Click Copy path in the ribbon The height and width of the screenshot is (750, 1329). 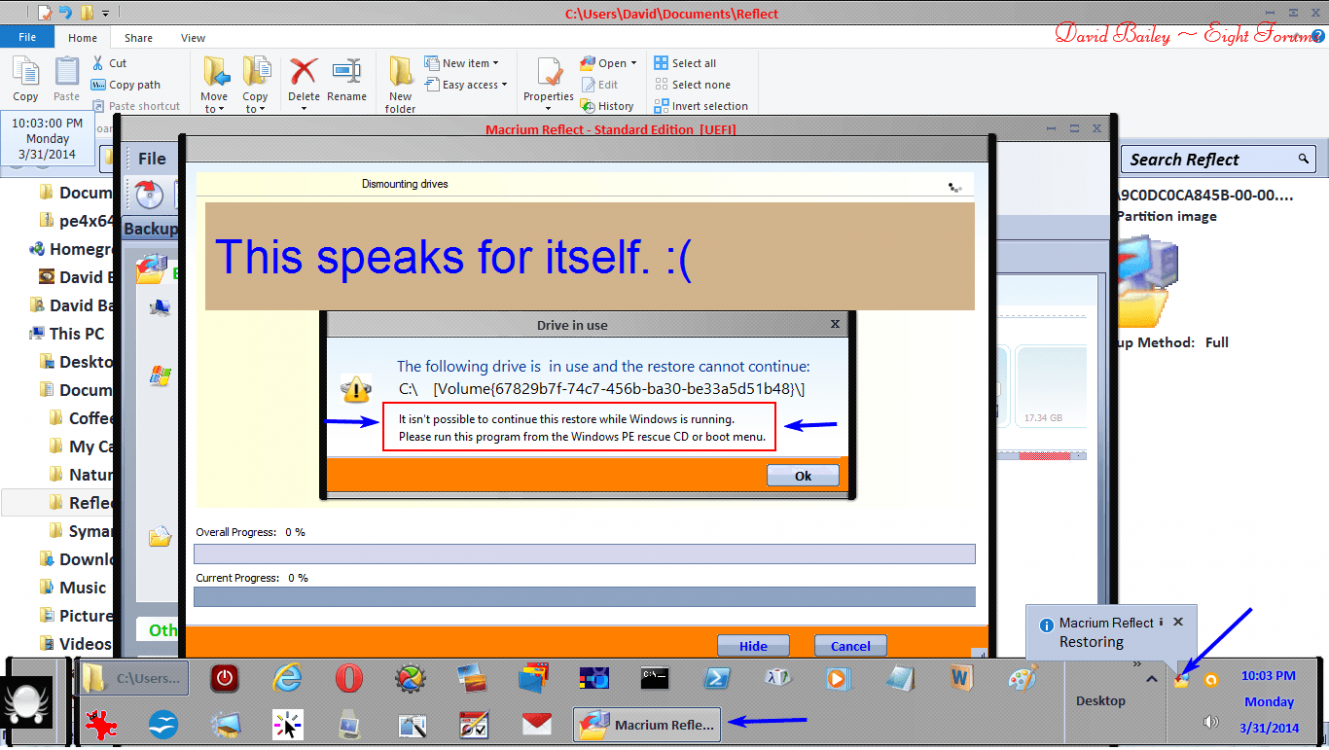click(126, 85)
